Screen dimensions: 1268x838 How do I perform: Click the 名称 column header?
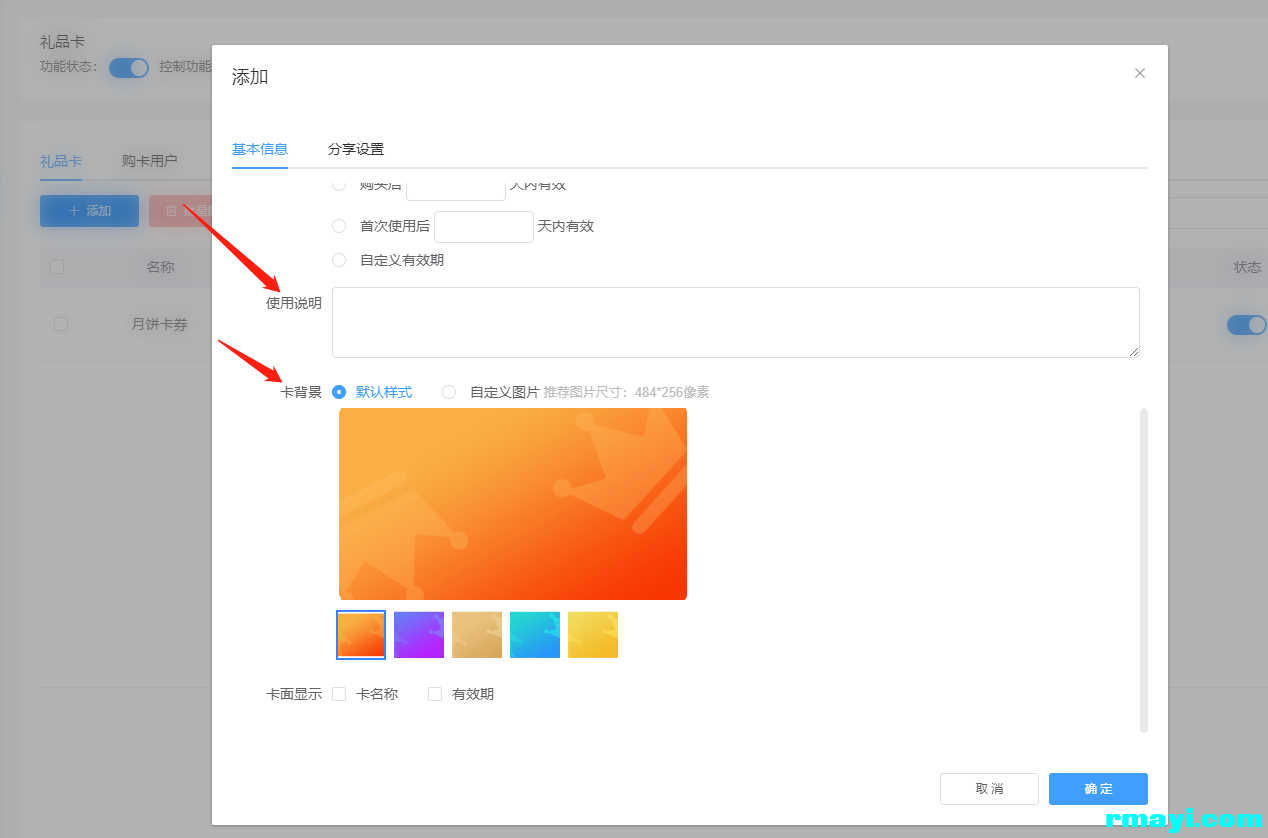point(160,267)
